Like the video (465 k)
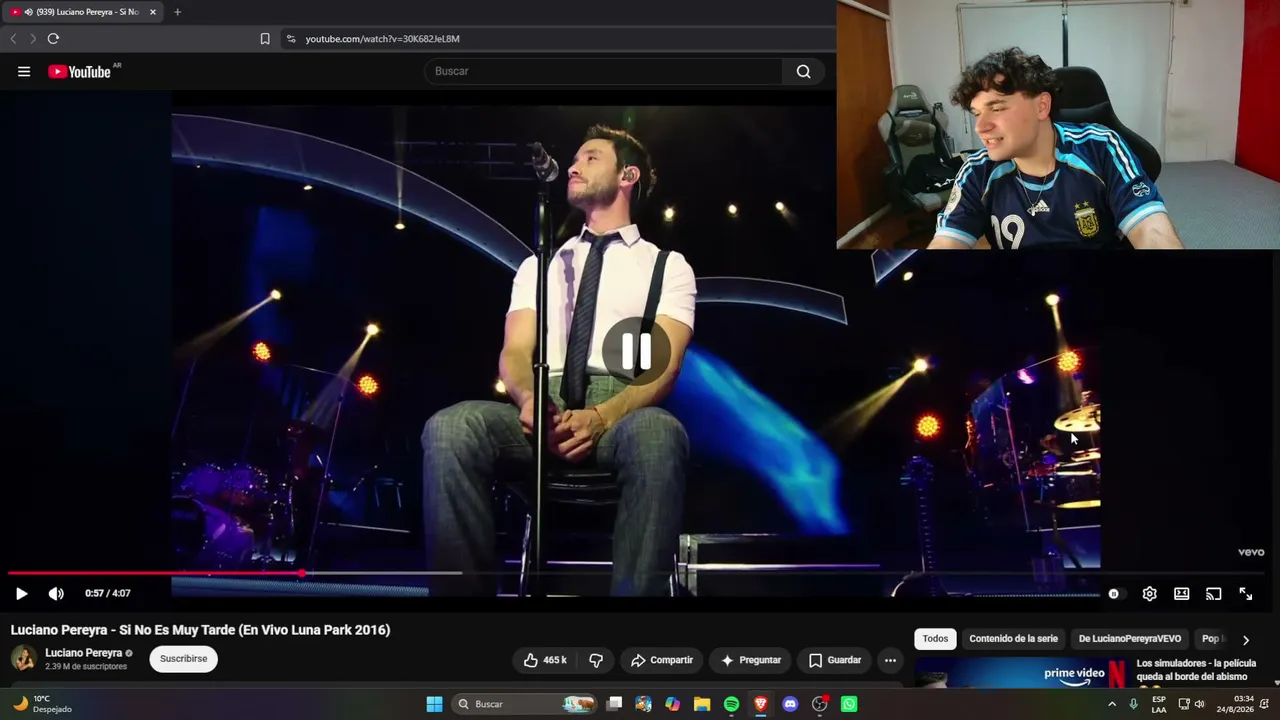This screenshot has width=1280, height=720. [545, 660]
